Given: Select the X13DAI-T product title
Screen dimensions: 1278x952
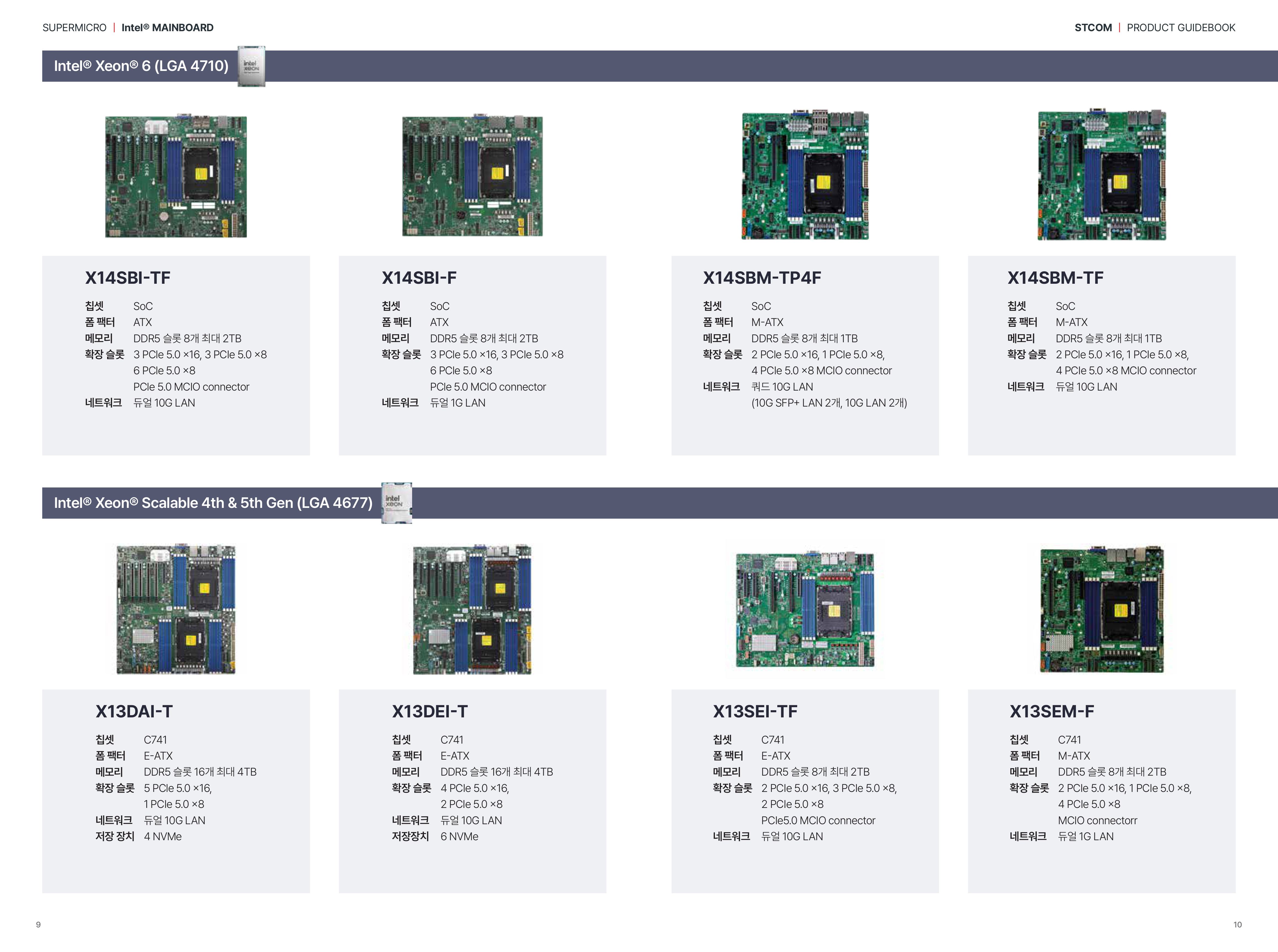Looking at the screenshot, I should [x=134, y=711].
